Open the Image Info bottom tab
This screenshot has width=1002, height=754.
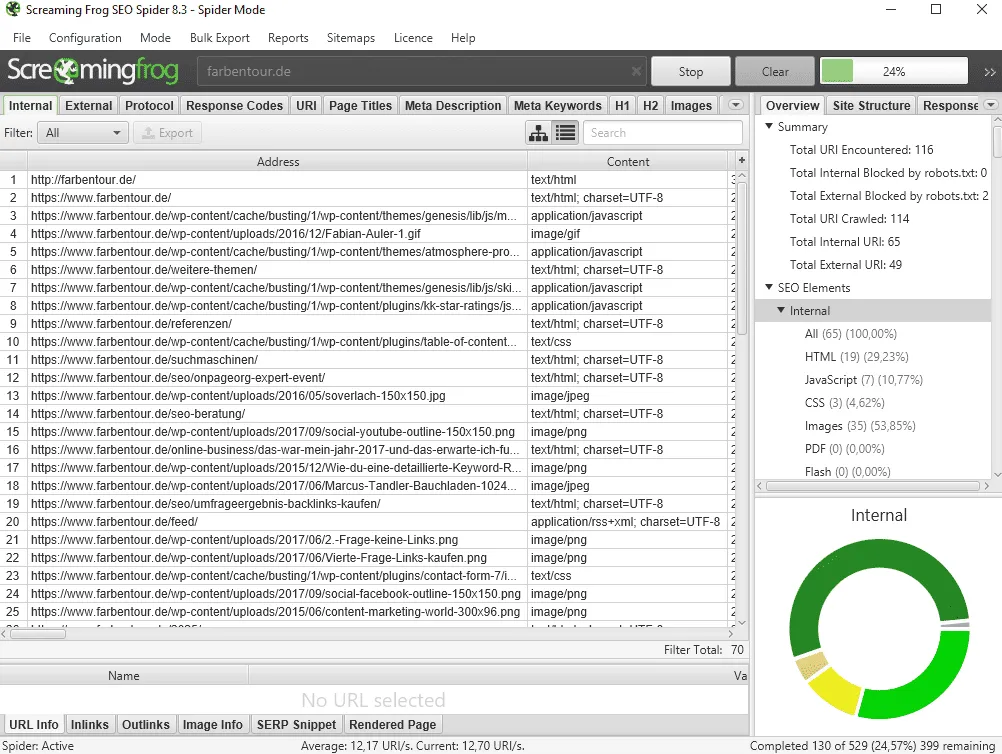(213, 725)
